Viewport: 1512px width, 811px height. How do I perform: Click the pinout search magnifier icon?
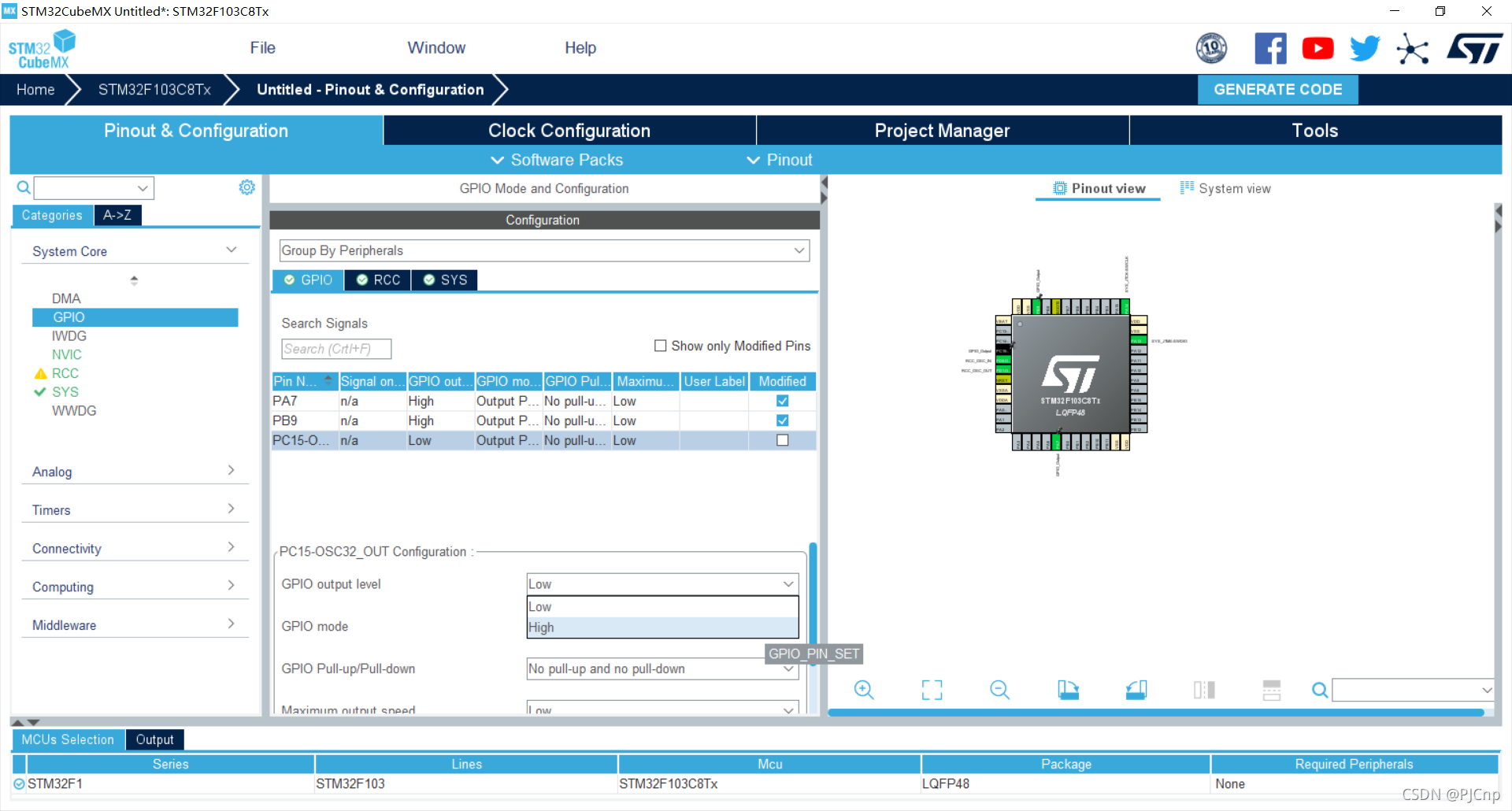[1320, 691]
